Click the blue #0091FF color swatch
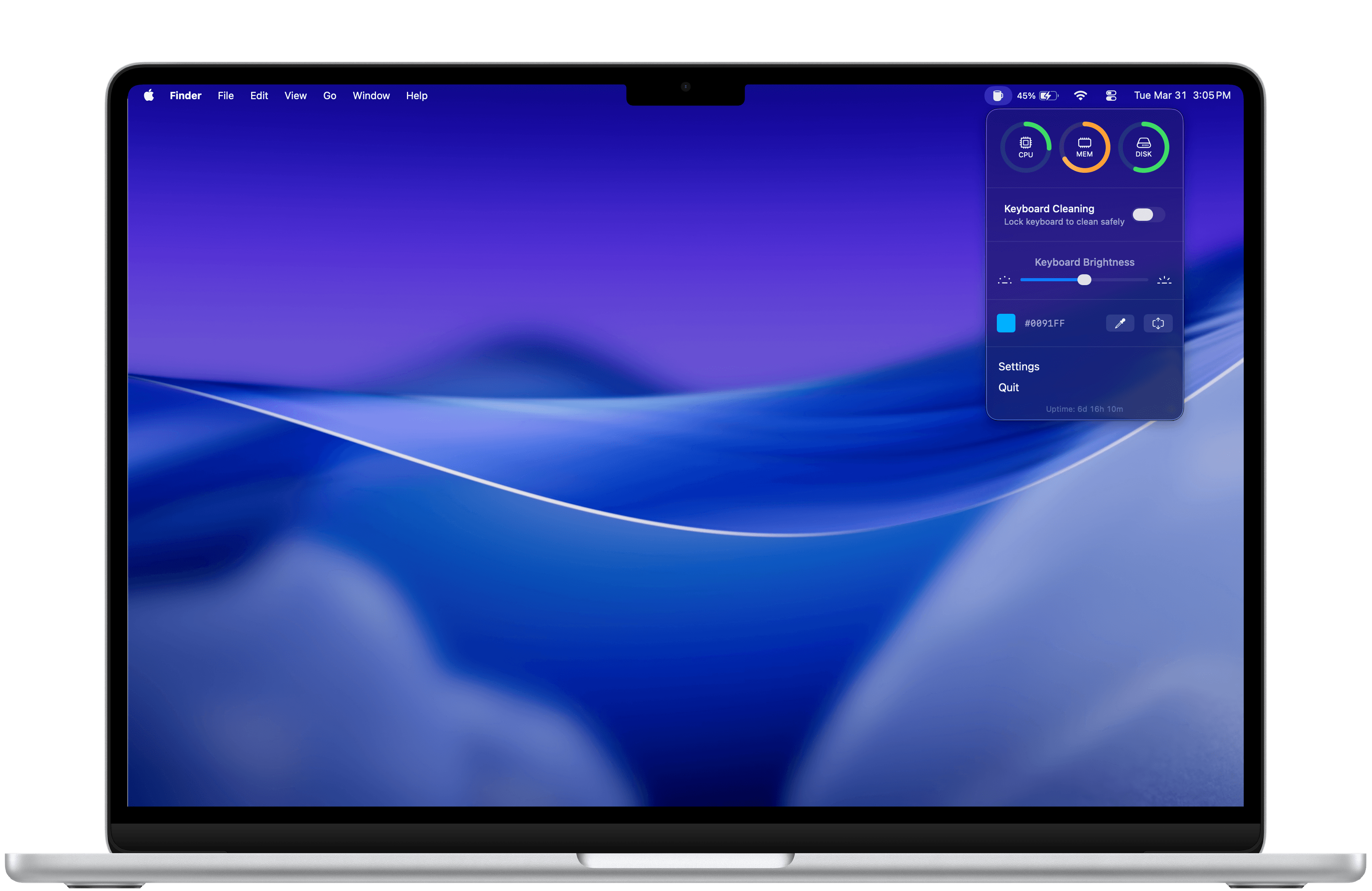The height and width of the screenshot is (891, 1372). [1006, 323]
